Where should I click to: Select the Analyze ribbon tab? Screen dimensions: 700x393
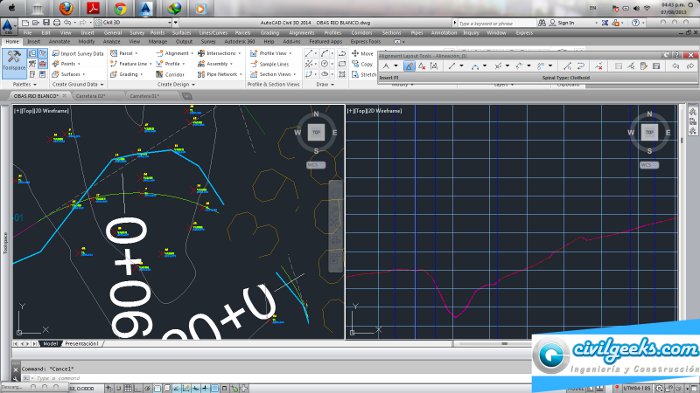(x=112, y=42)
